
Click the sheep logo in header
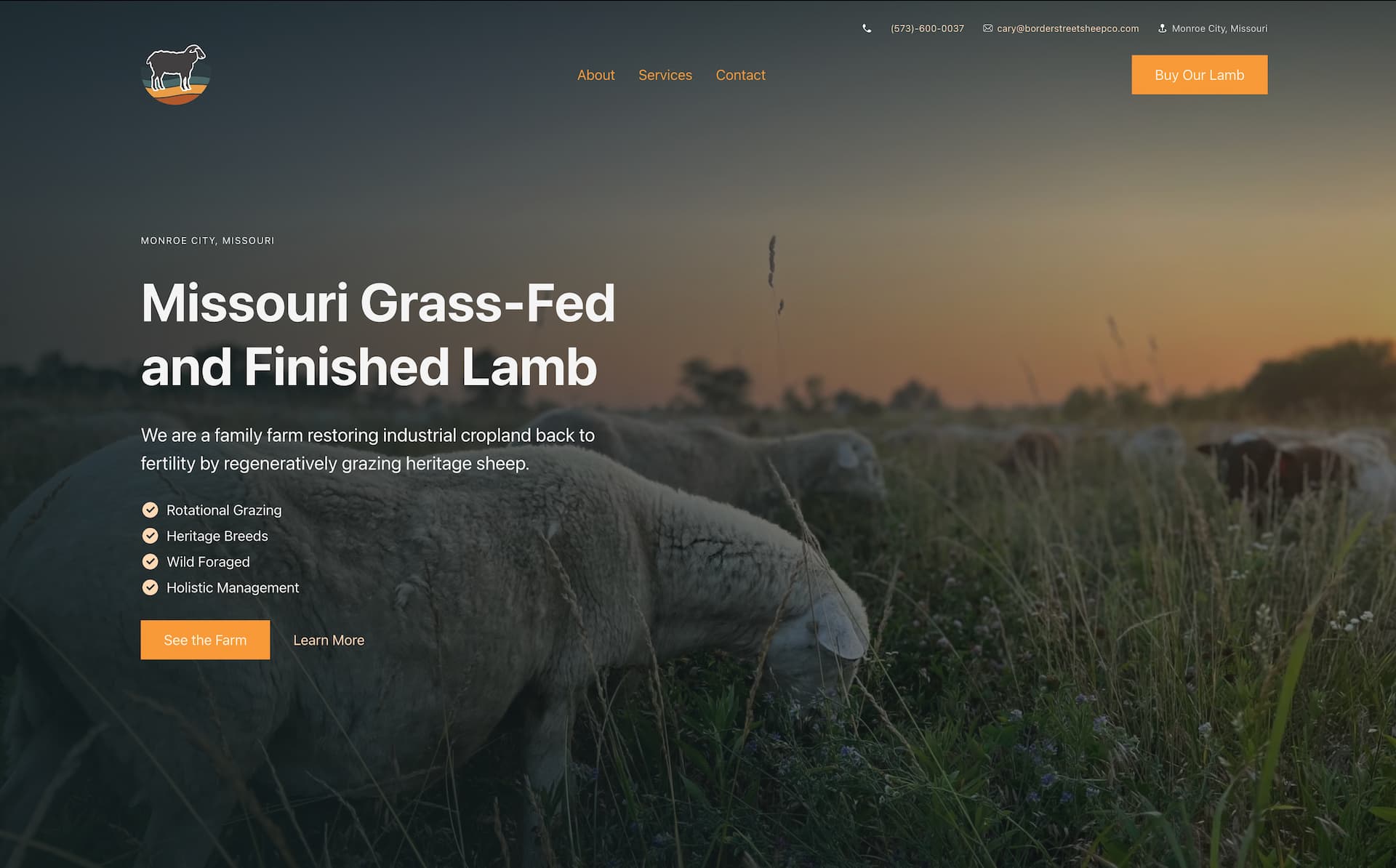tap(176, 74)
